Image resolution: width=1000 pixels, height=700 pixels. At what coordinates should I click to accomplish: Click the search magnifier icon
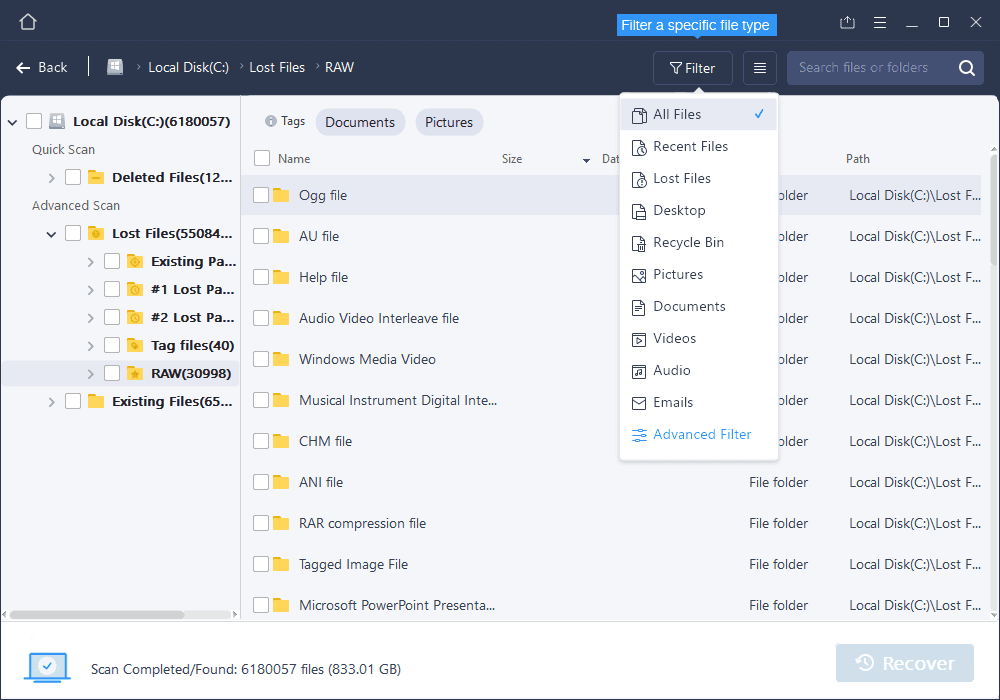coord(966,67)
